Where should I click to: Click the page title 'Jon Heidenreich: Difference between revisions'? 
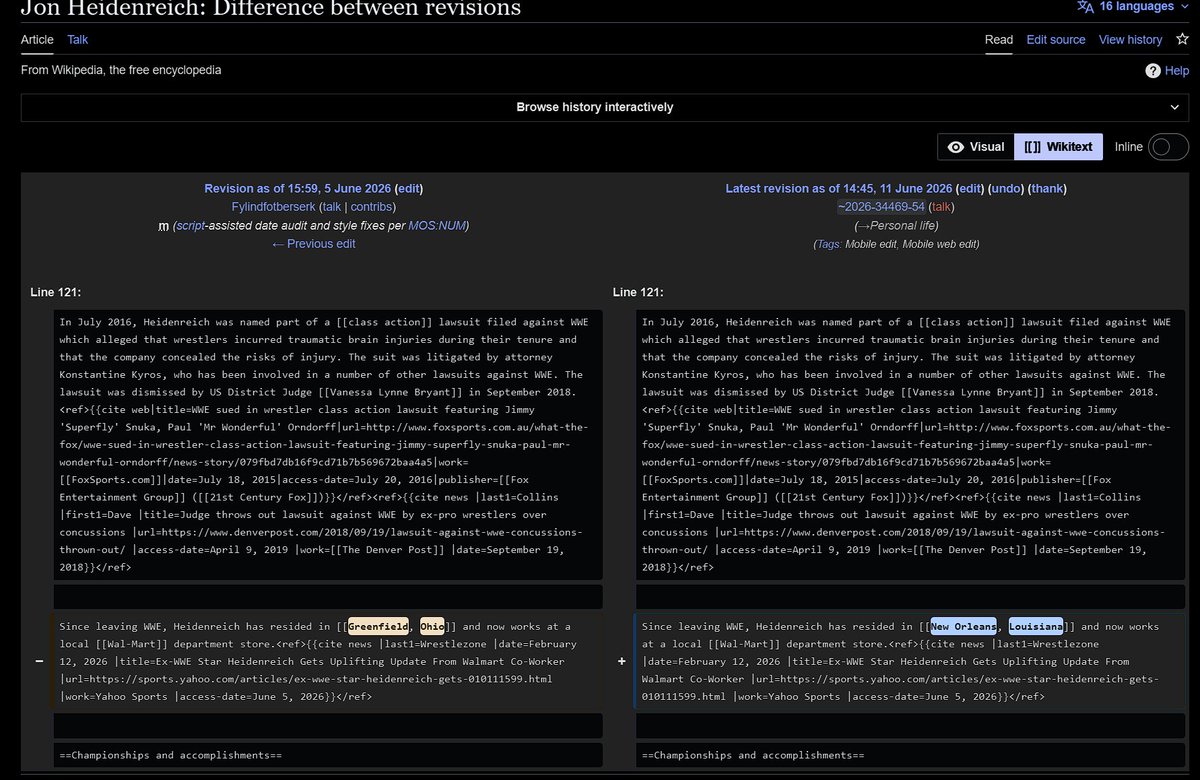[x=271, y=9]
